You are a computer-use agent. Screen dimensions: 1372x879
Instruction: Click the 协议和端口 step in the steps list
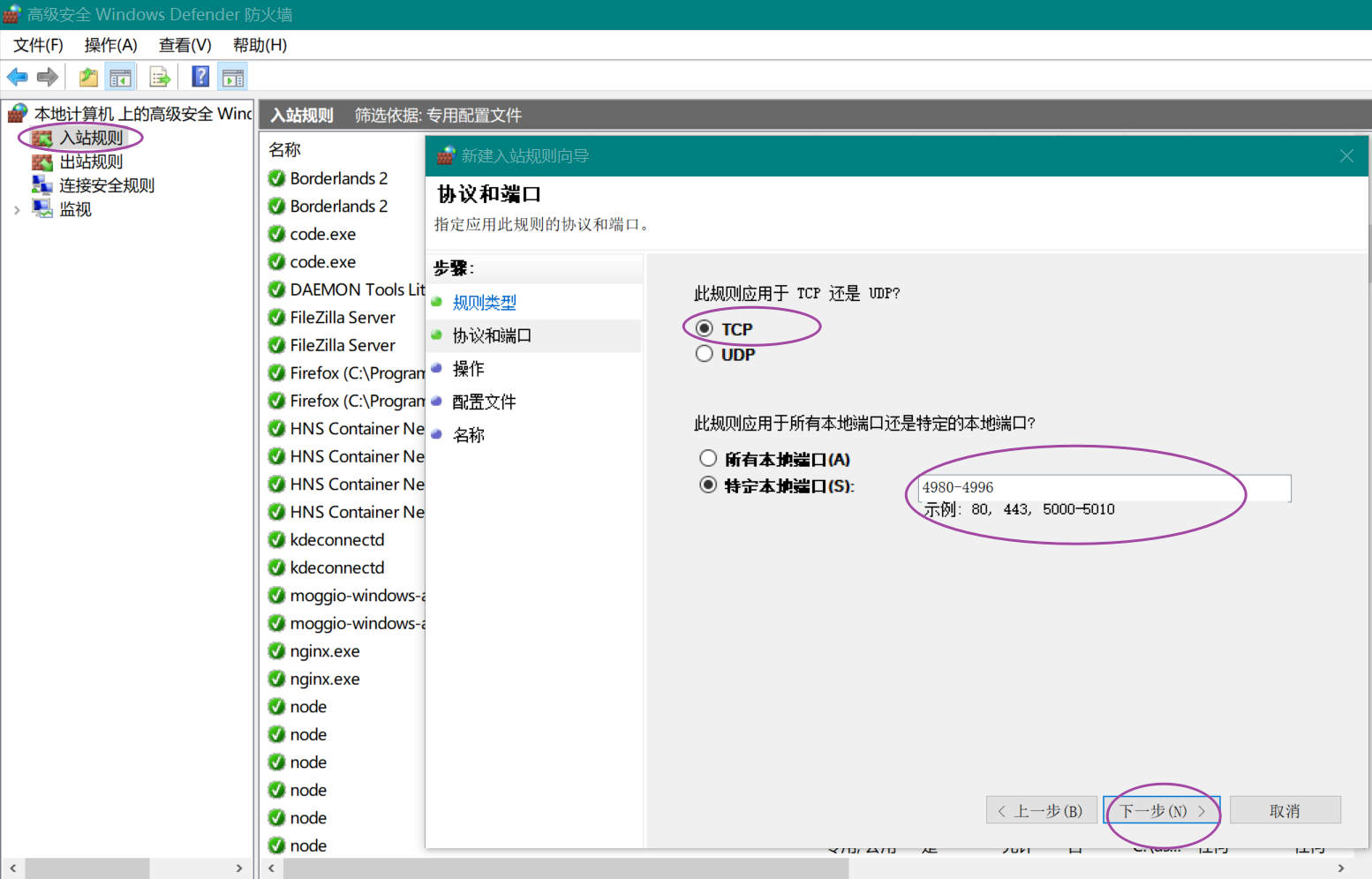(492, 335)
